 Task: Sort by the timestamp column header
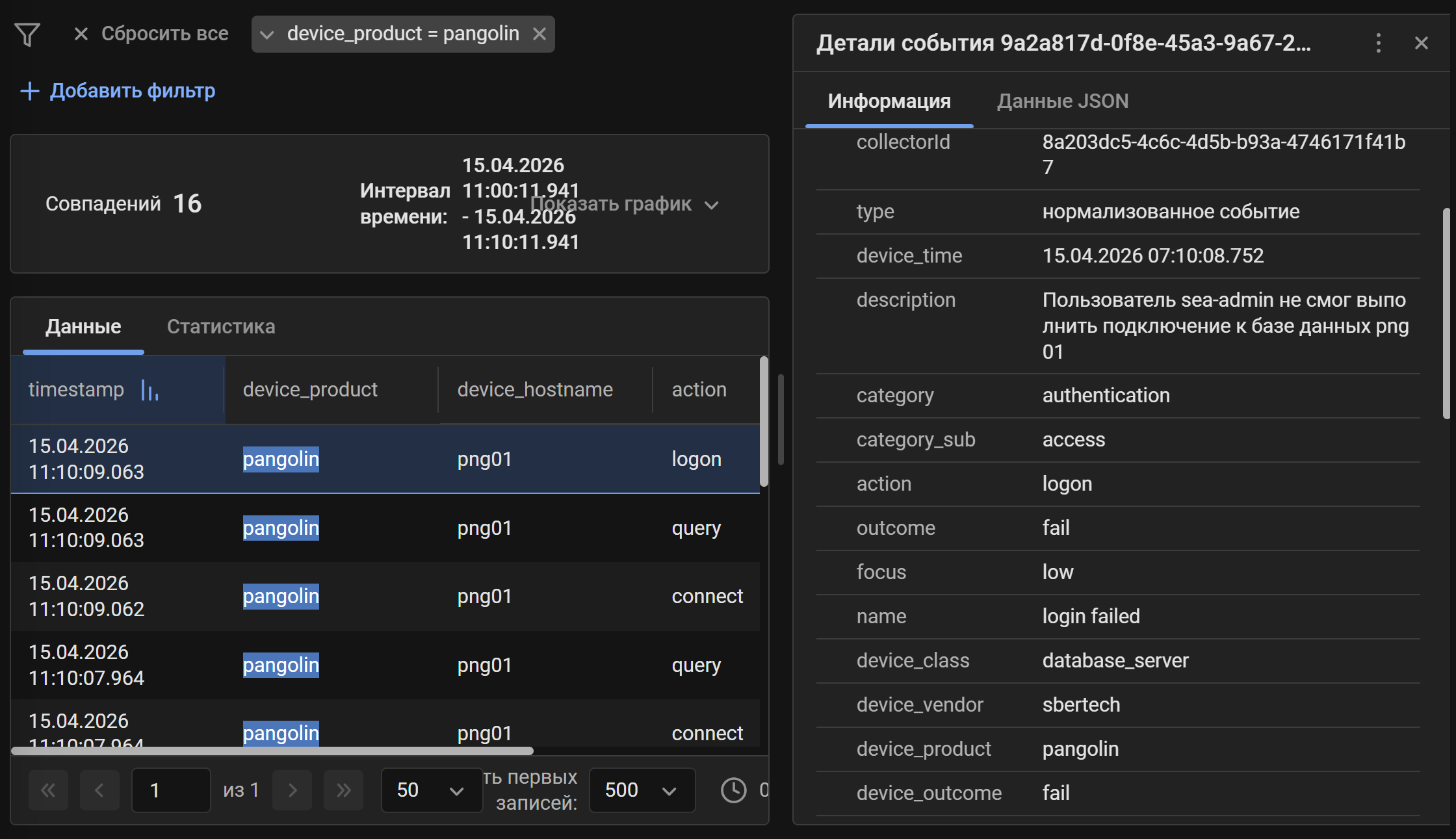point(76,389)
